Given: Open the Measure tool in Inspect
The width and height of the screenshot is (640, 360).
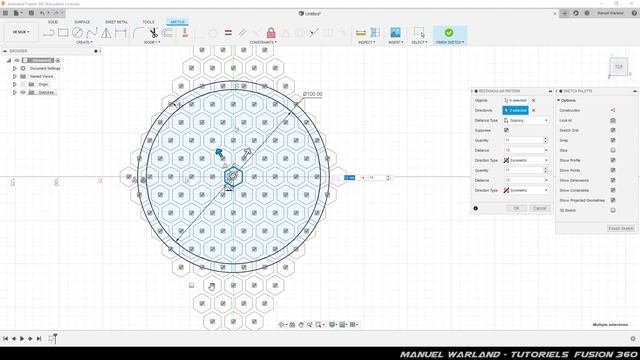Looking at the screenshot, I should click(x=361, y=33).
